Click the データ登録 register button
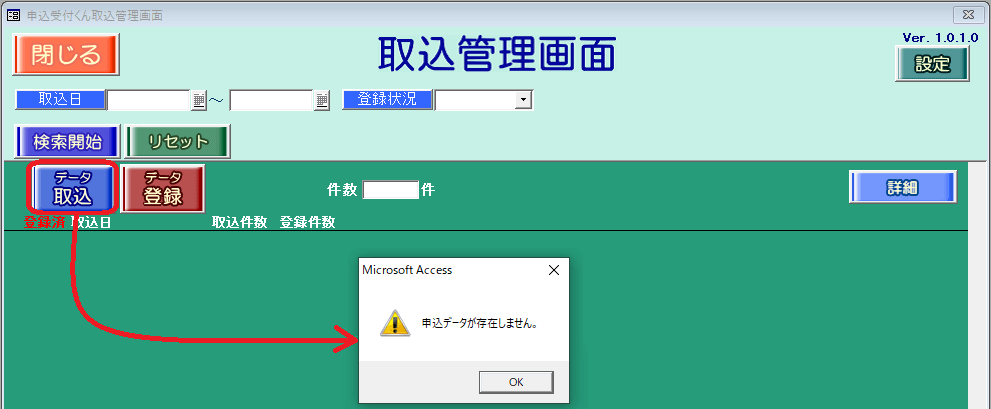Viewport: 991px width, 409px height. coord(163,188)
